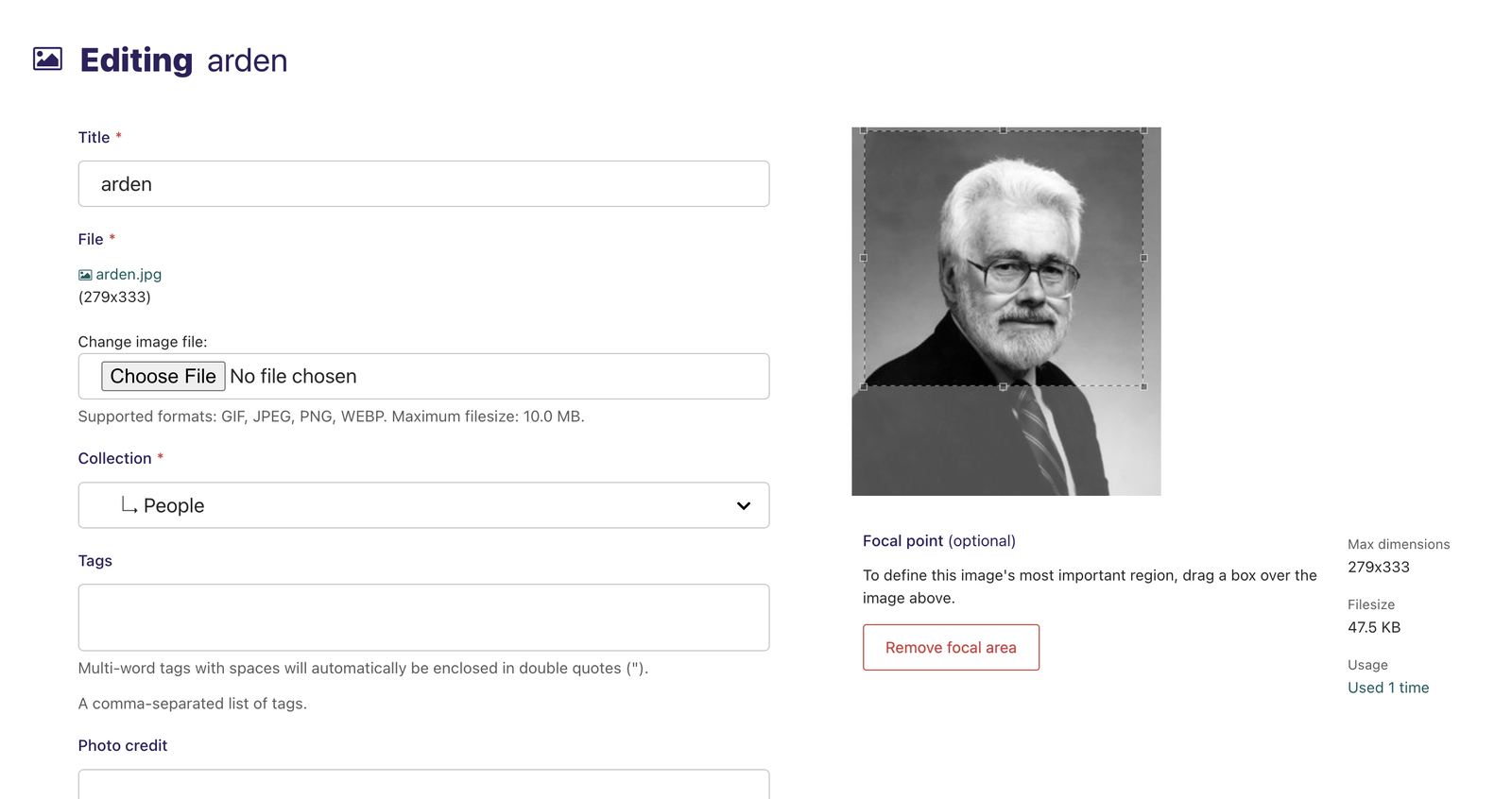Click the bottom-right focal area resize handle
This screenshot has width=1512, height=799.
1143,386
